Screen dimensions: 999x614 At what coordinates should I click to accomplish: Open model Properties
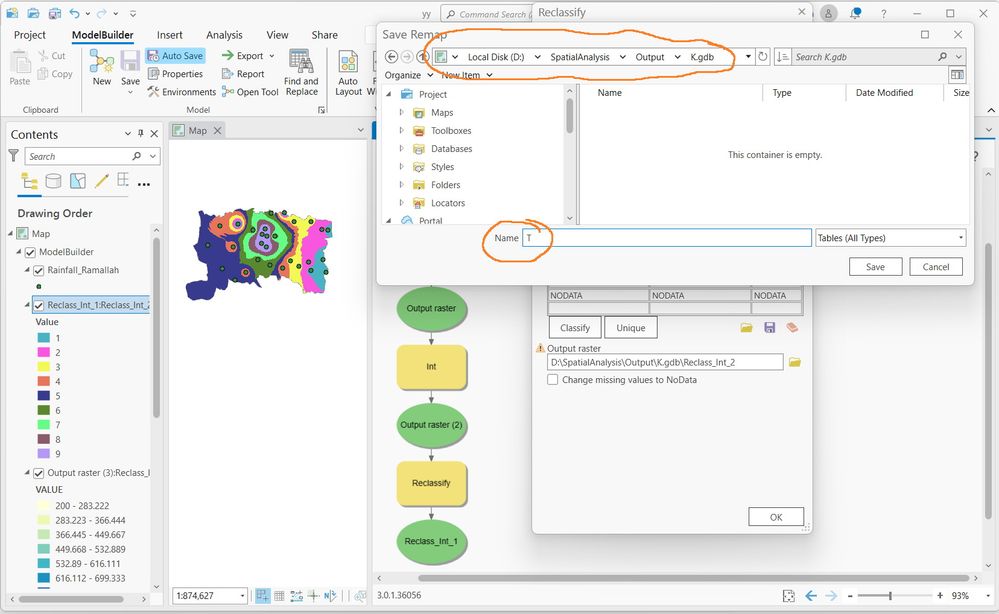point(175,74)
